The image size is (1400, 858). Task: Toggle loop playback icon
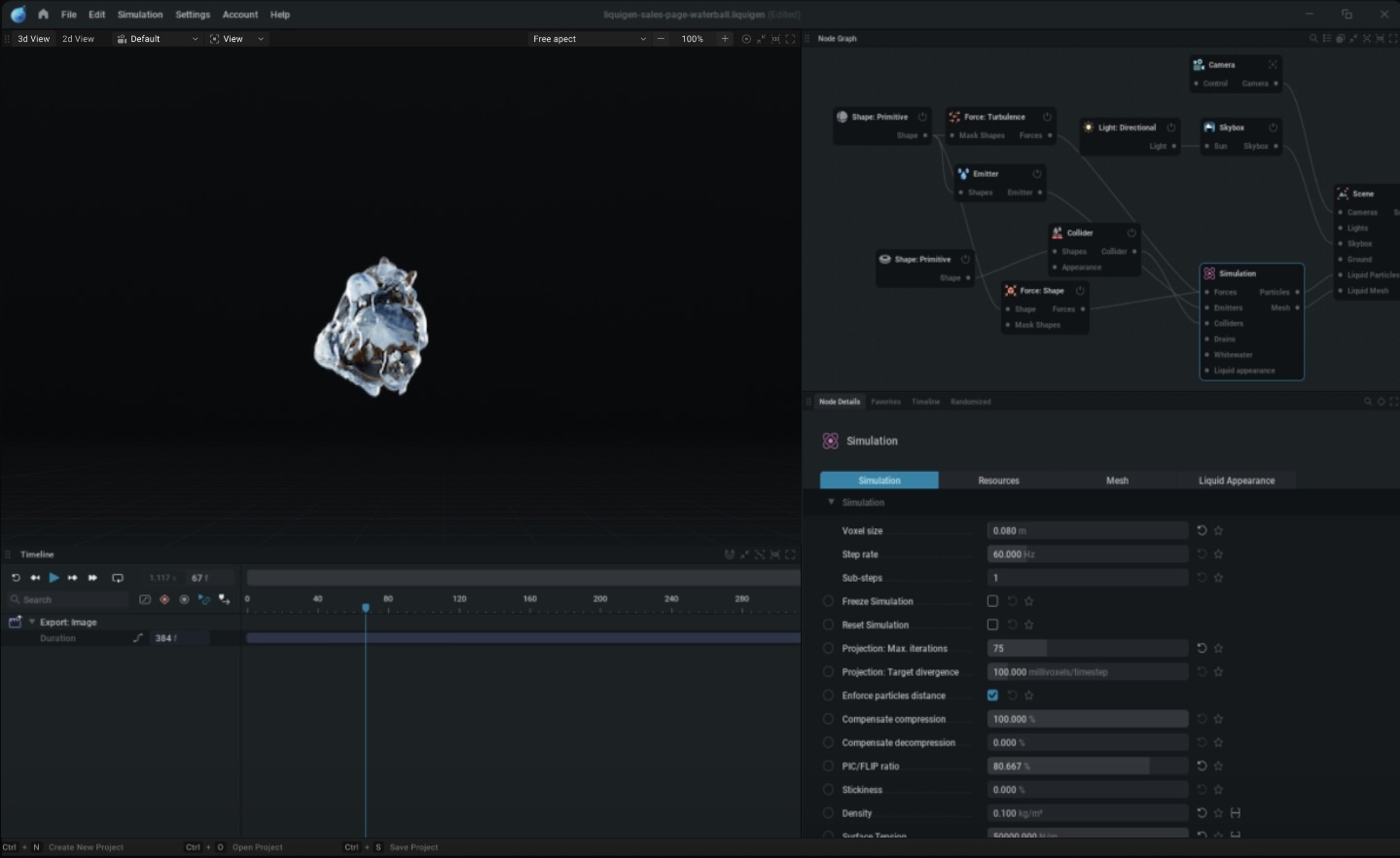coord(118,578)
